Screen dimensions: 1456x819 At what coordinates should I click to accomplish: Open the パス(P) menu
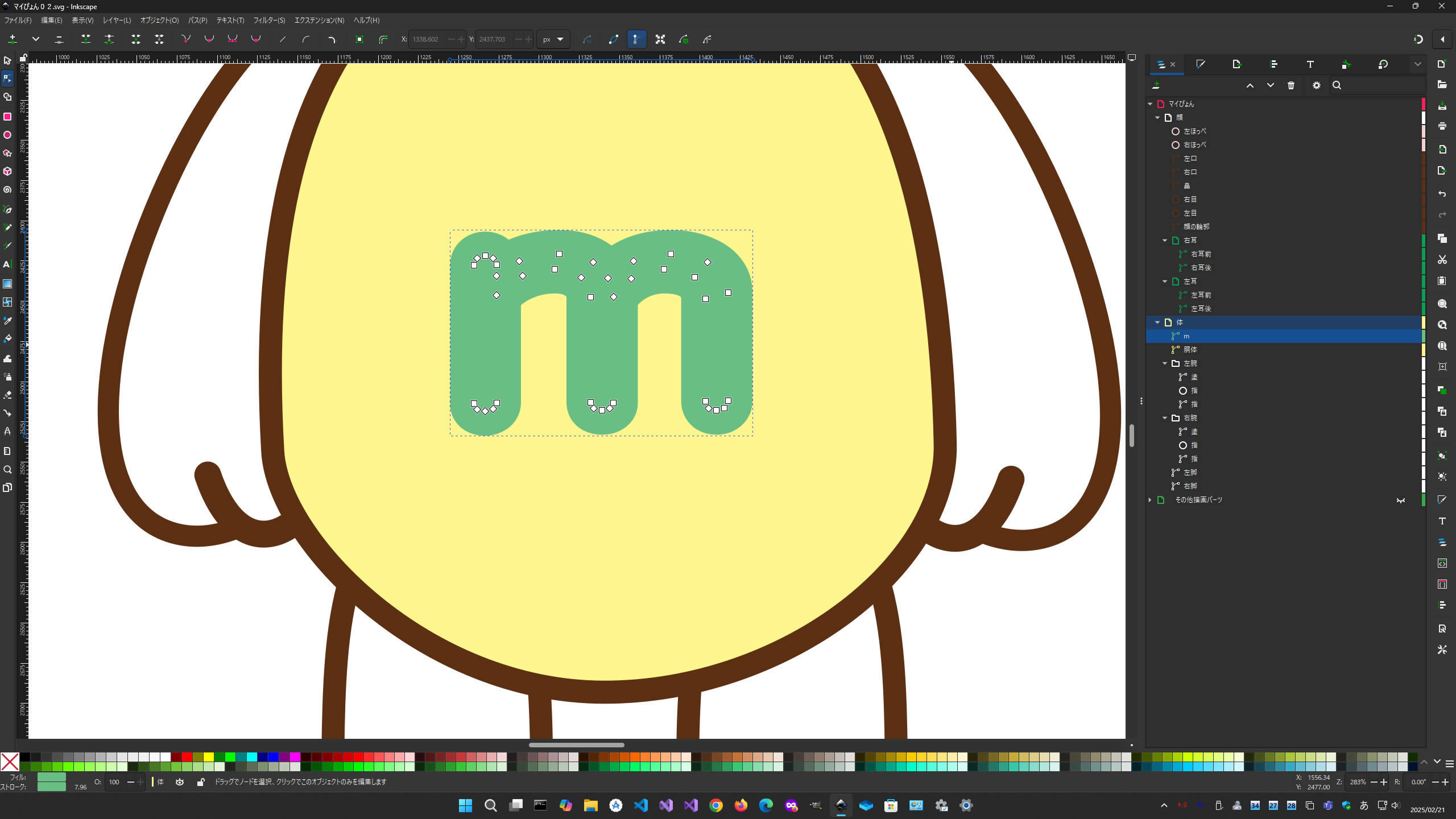[197, 20]
